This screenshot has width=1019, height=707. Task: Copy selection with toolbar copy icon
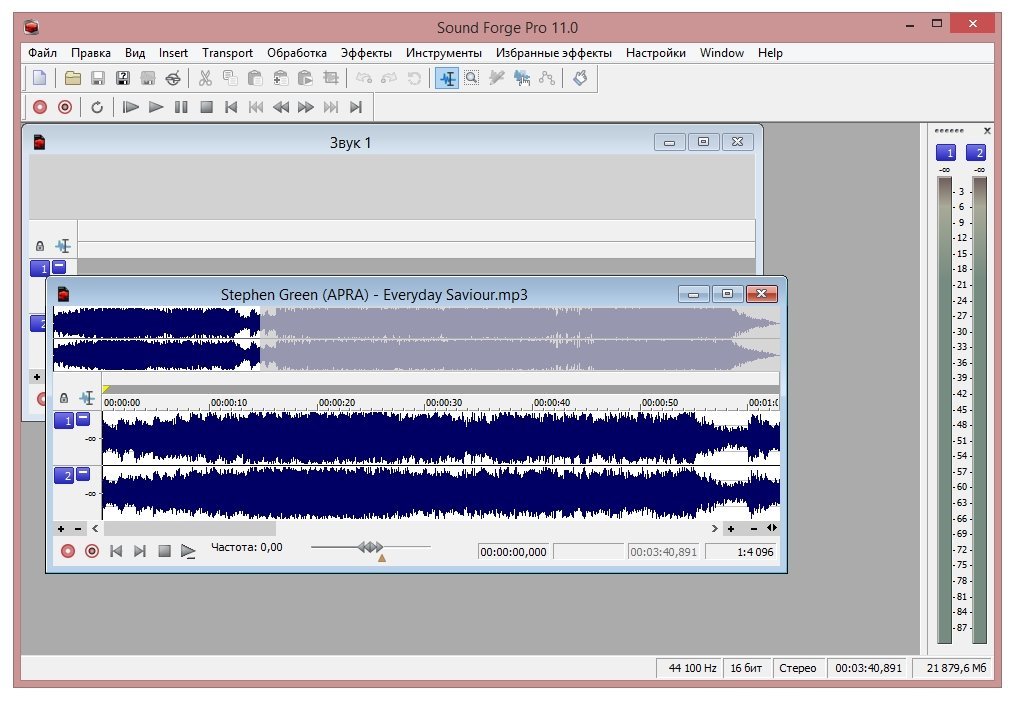(230, 79)
